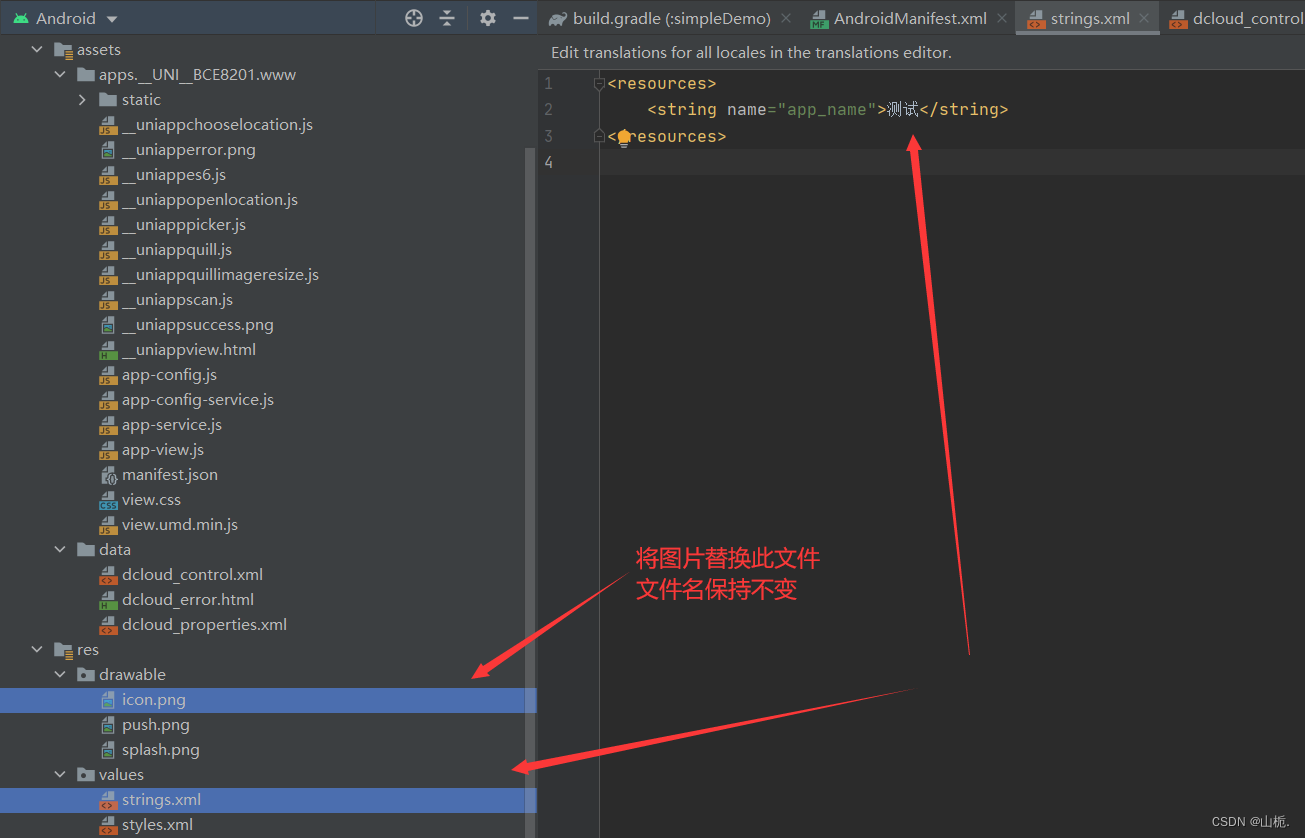Fold the resources tag at line 1

point(599,83)
